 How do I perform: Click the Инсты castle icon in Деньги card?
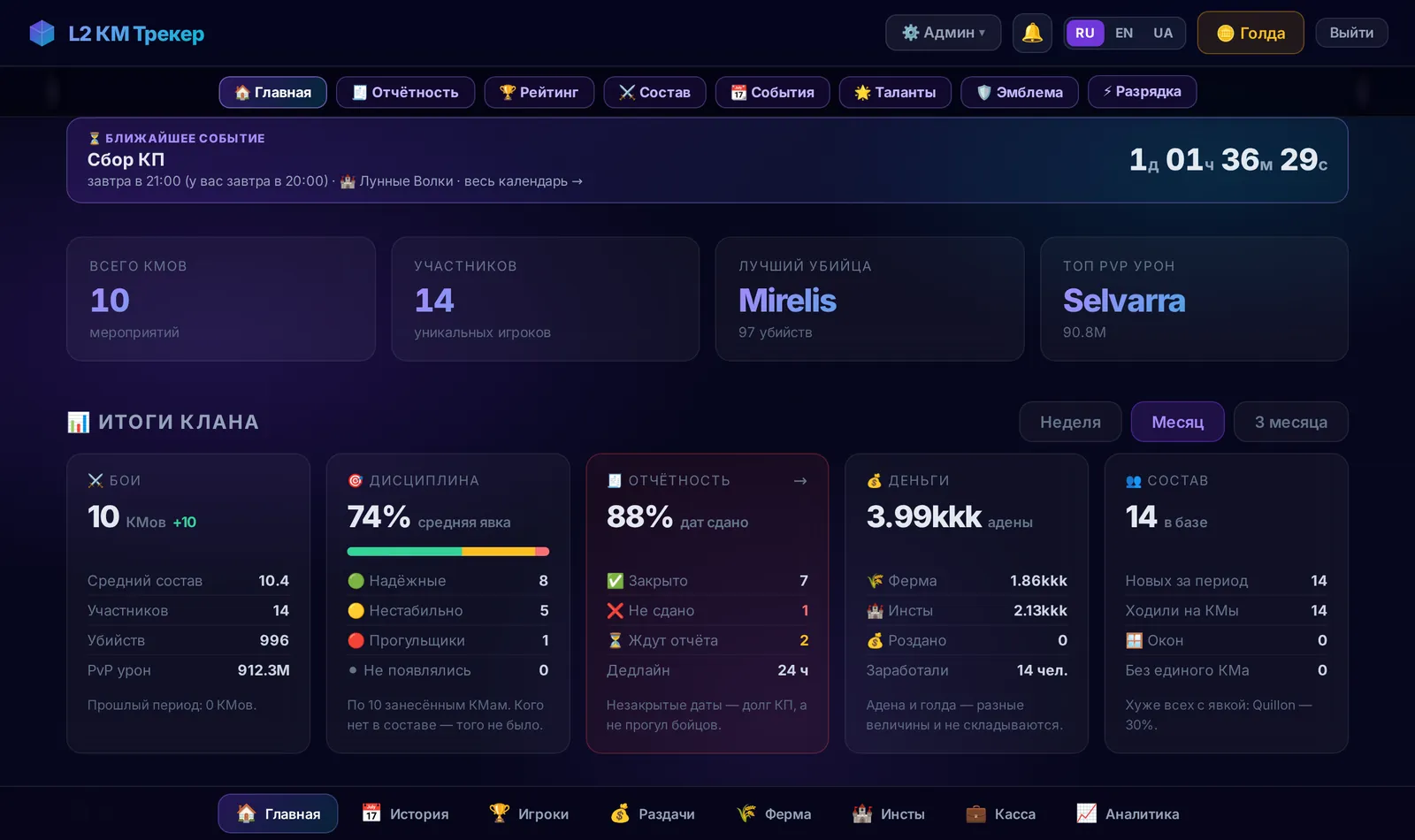click(875, 611)
